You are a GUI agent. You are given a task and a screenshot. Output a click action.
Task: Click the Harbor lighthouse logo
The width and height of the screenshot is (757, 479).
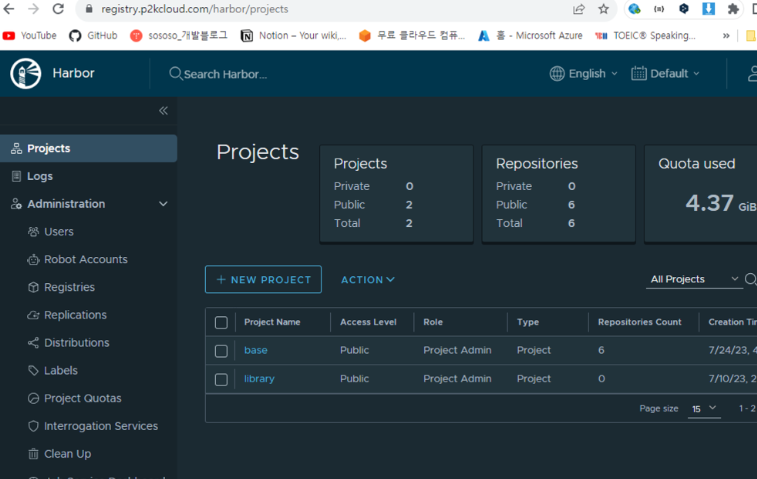click(26, 73)
